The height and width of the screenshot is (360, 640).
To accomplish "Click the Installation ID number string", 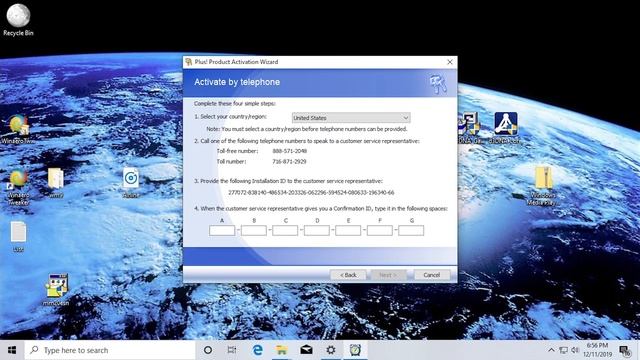I will tap(311, 193).
